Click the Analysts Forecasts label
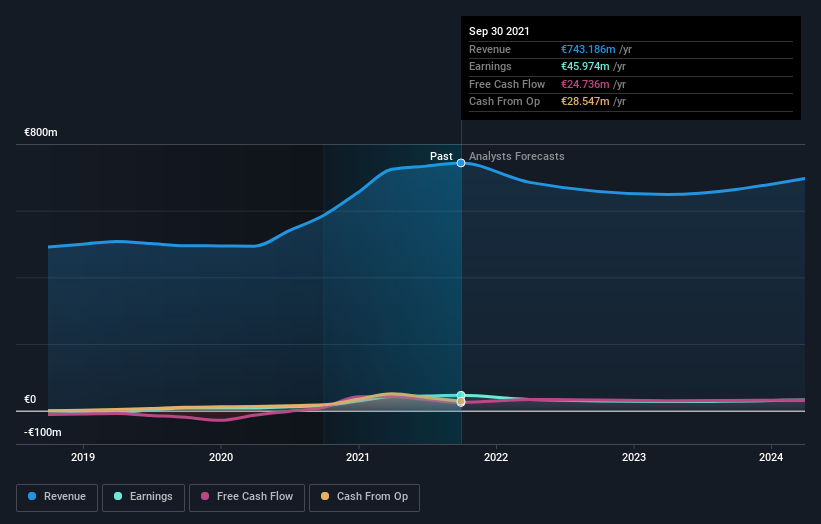821x524 pixels. coord(517,157)
